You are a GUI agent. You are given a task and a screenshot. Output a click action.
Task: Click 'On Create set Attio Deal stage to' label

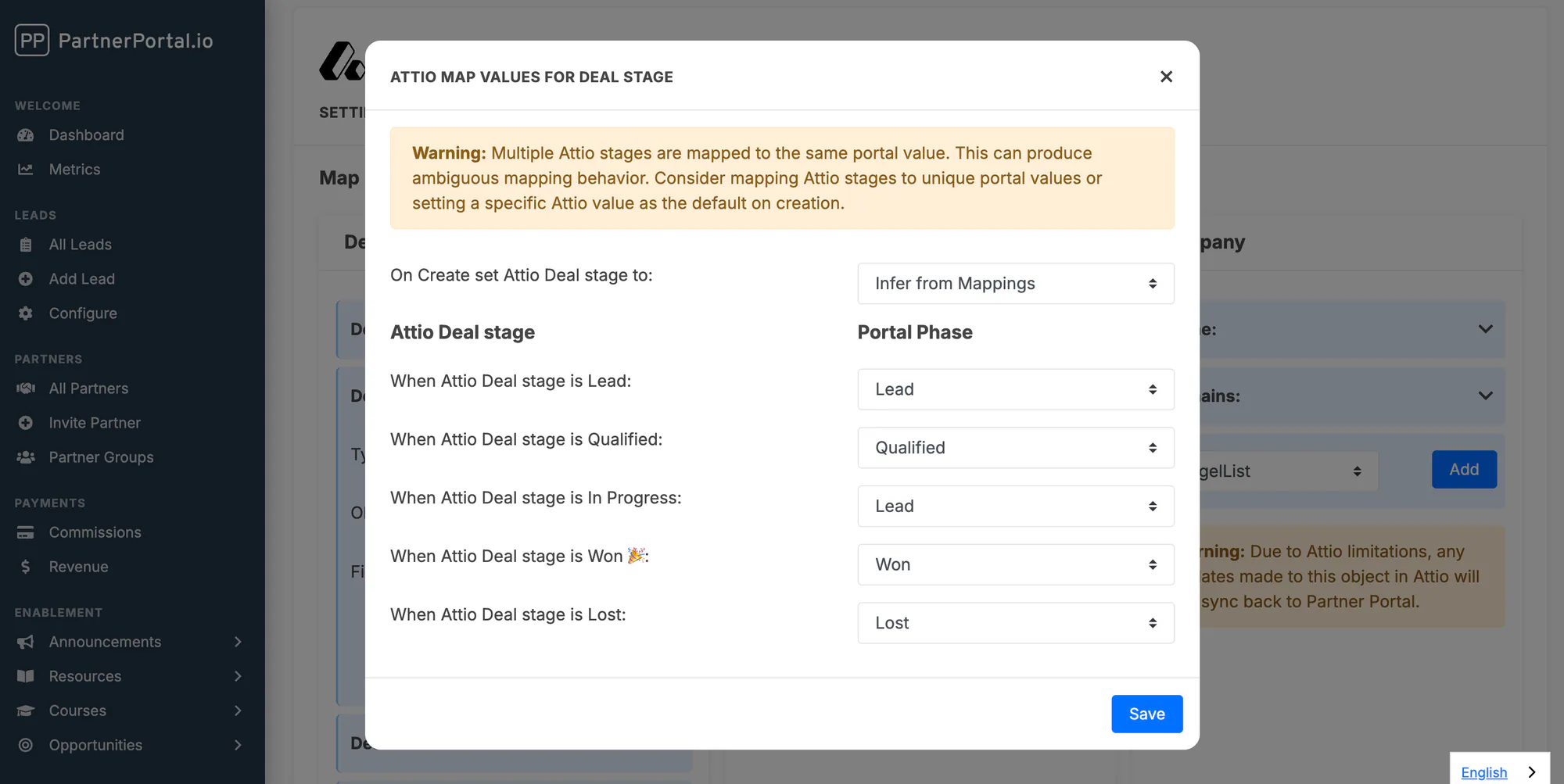point(521,275)
